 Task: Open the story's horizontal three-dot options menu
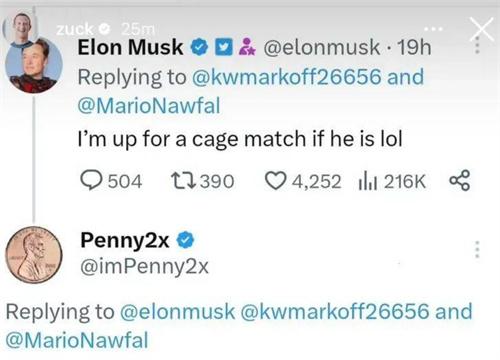(433, 29)
